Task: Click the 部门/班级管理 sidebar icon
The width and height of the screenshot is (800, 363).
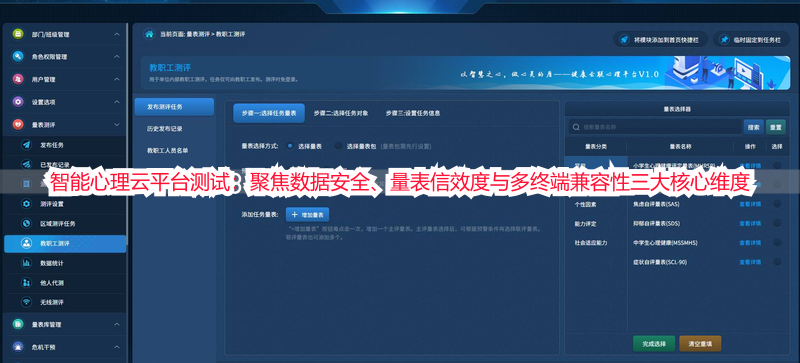Action: point(18,34)
